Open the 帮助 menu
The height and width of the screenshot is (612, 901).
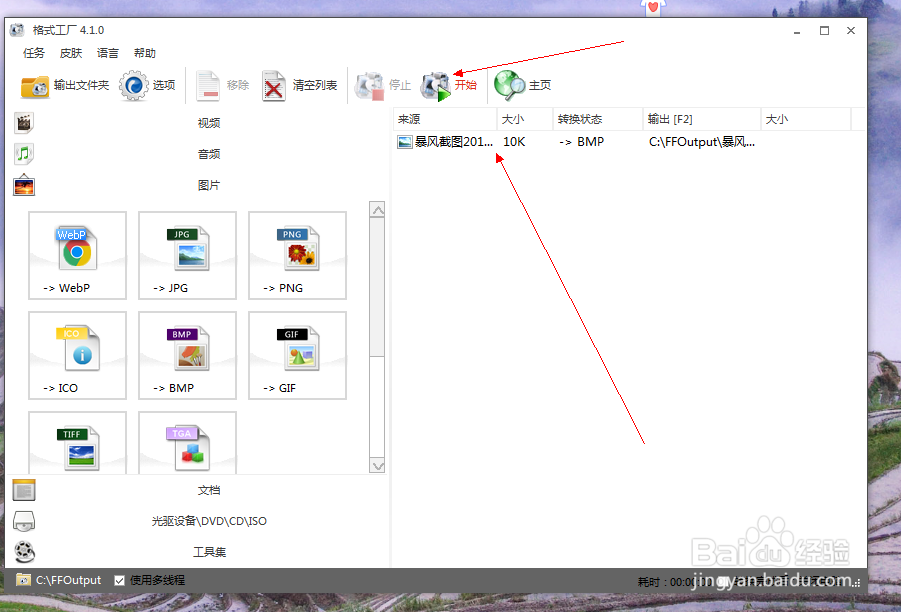point(145,53)
